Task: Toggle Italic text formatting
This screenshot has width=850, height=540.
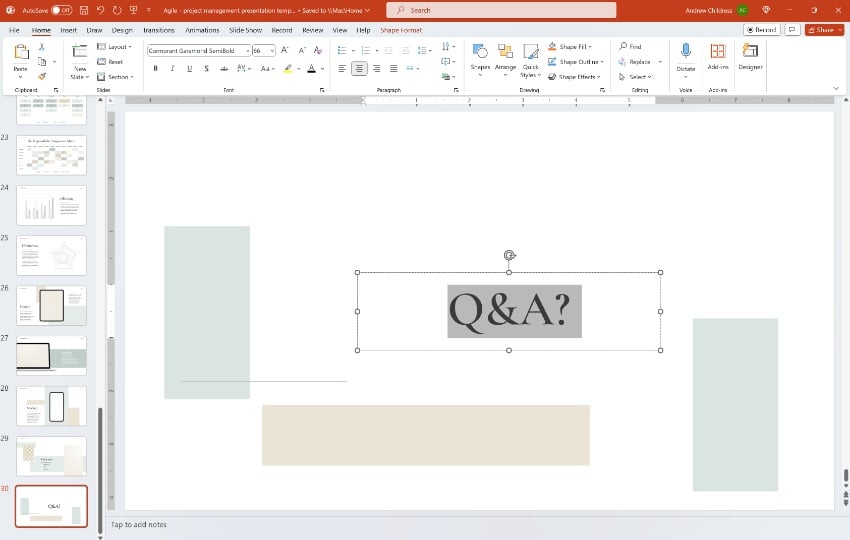Action: tap(172, 68)
